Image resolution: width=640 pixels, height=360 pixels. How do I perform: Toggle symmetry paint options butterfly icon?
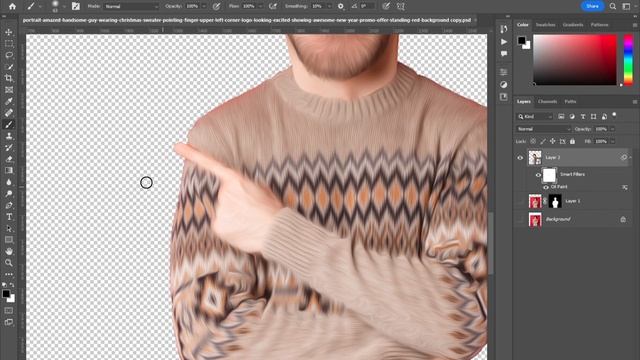point(401,6)
